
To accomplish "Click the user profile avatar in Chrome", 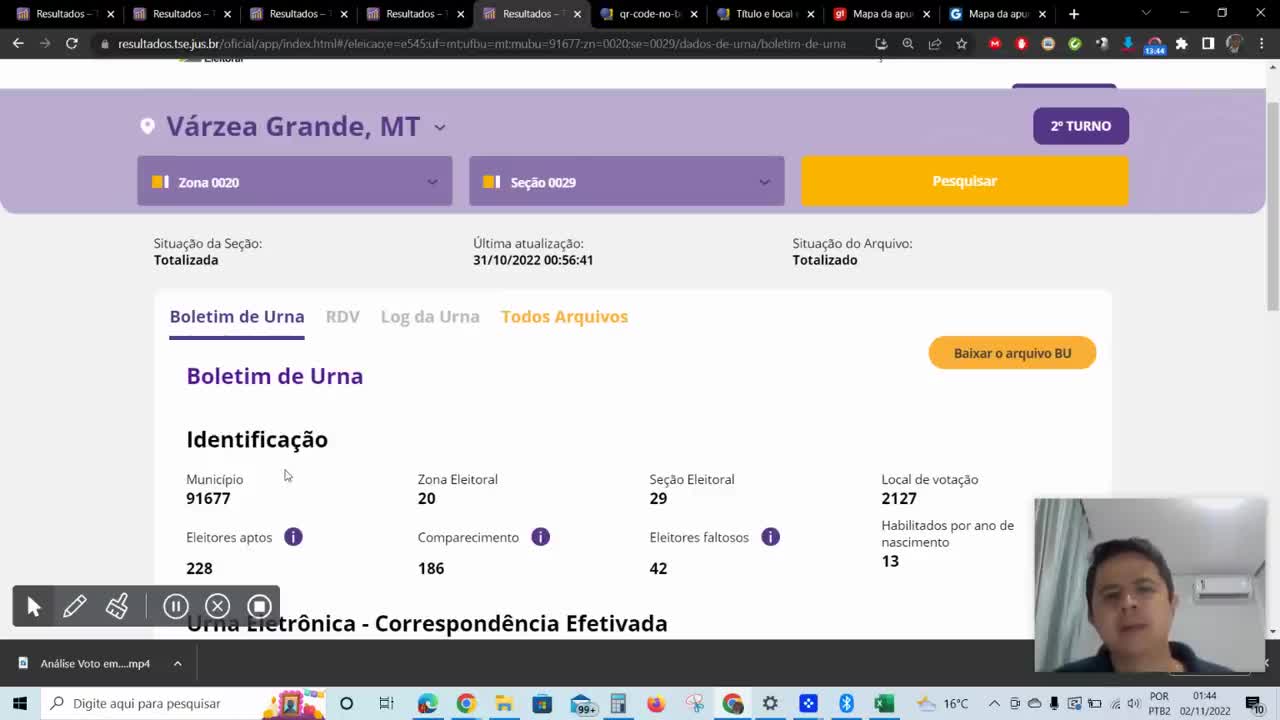I will click(x=1235, y=44).
